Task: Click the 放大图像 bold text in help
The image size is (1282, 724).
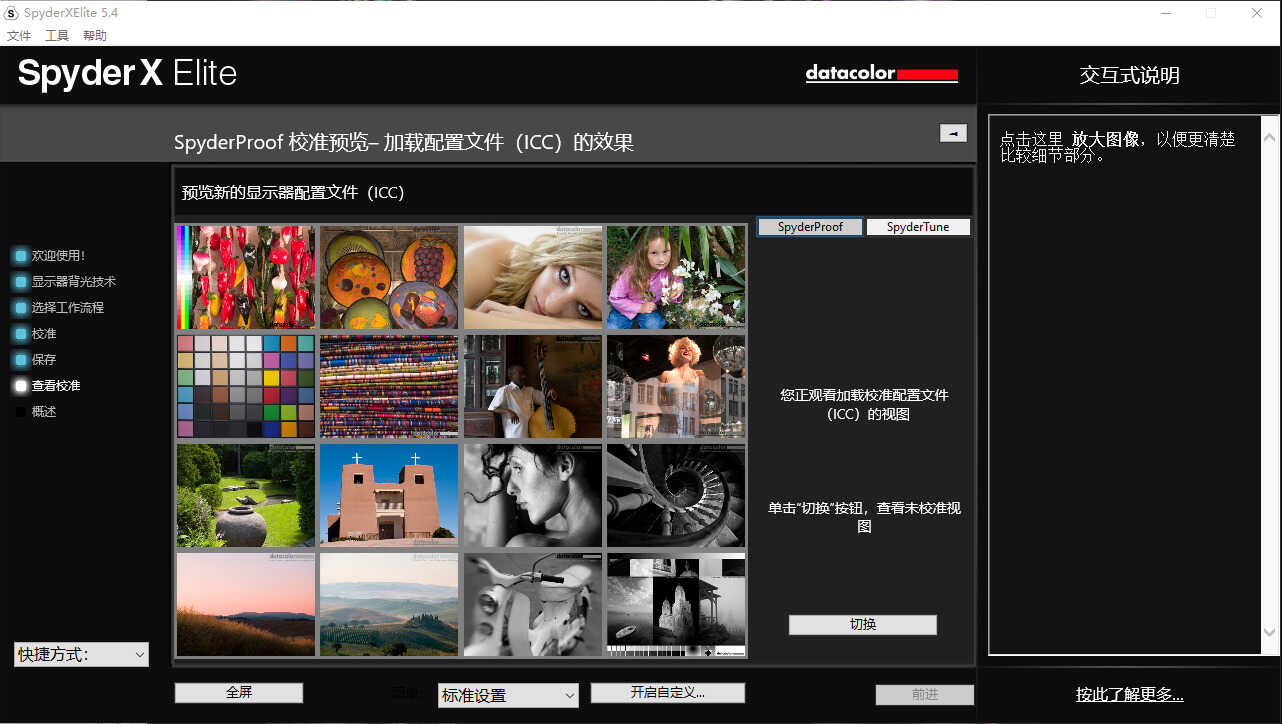Action: click(x=1105, y=140)
